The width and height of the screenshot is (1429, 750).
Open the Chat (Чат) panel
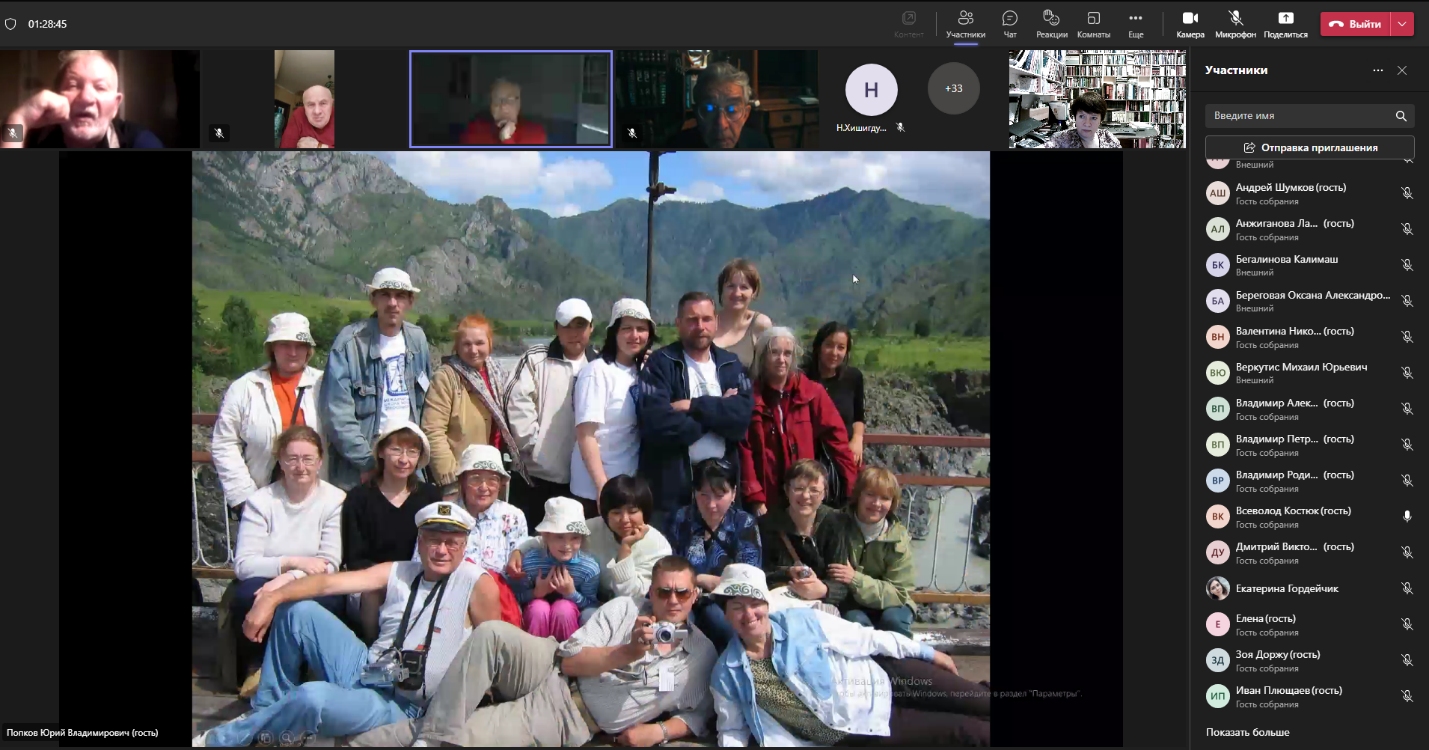click(1010, 23)
